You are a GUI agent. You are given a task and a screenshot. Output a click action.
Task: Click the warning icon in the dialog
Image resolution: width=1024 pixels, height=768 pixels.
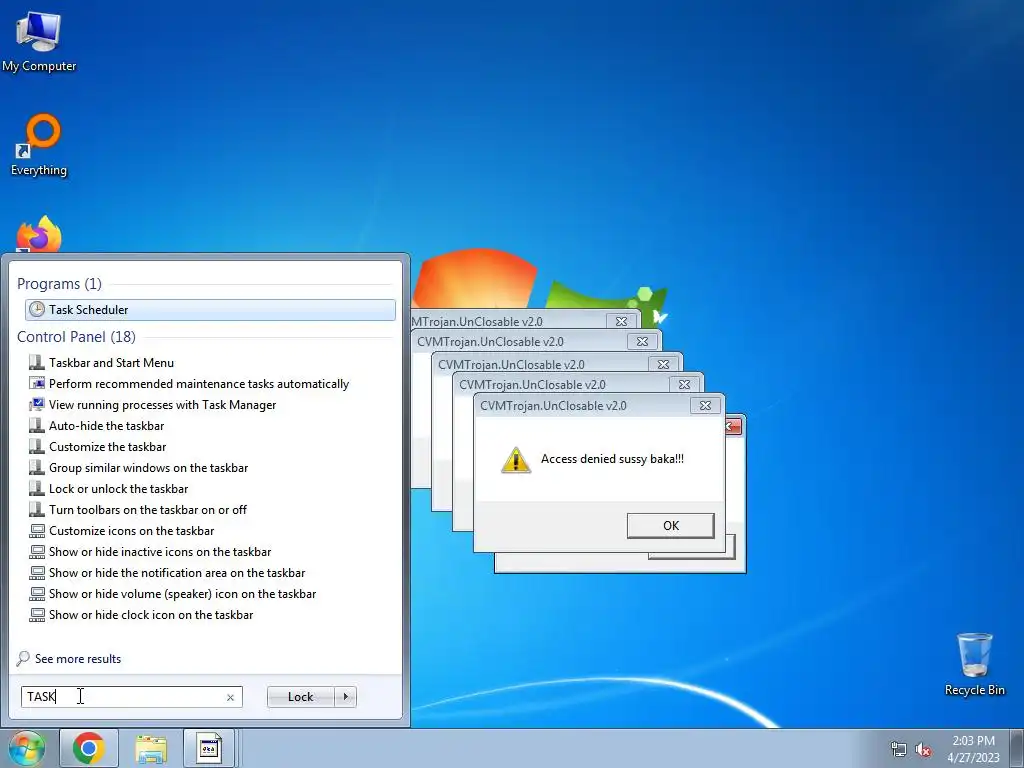coord(515,460)
